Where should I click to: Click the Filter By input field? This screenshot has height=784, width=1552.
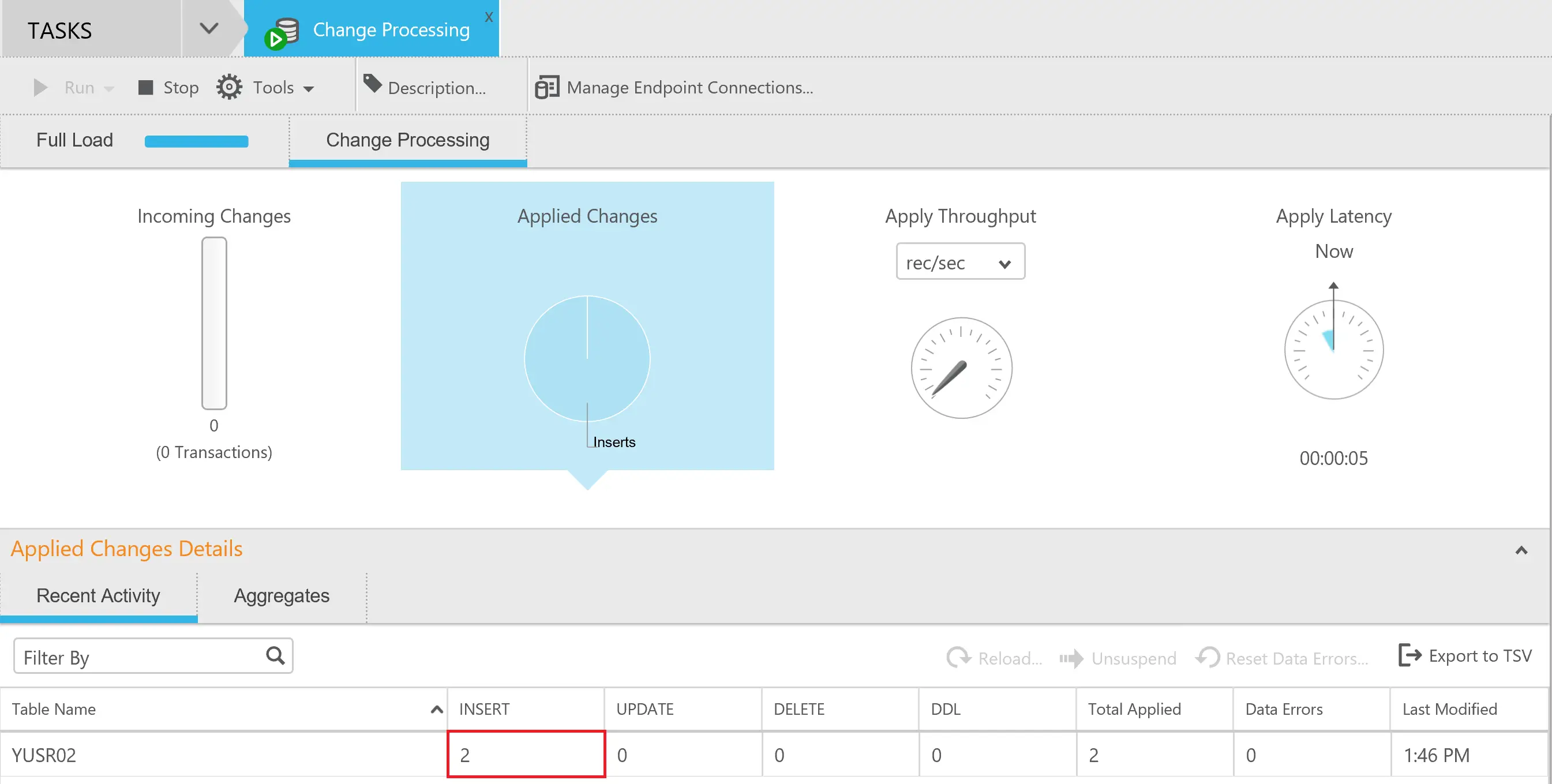(x=153, y=657)
